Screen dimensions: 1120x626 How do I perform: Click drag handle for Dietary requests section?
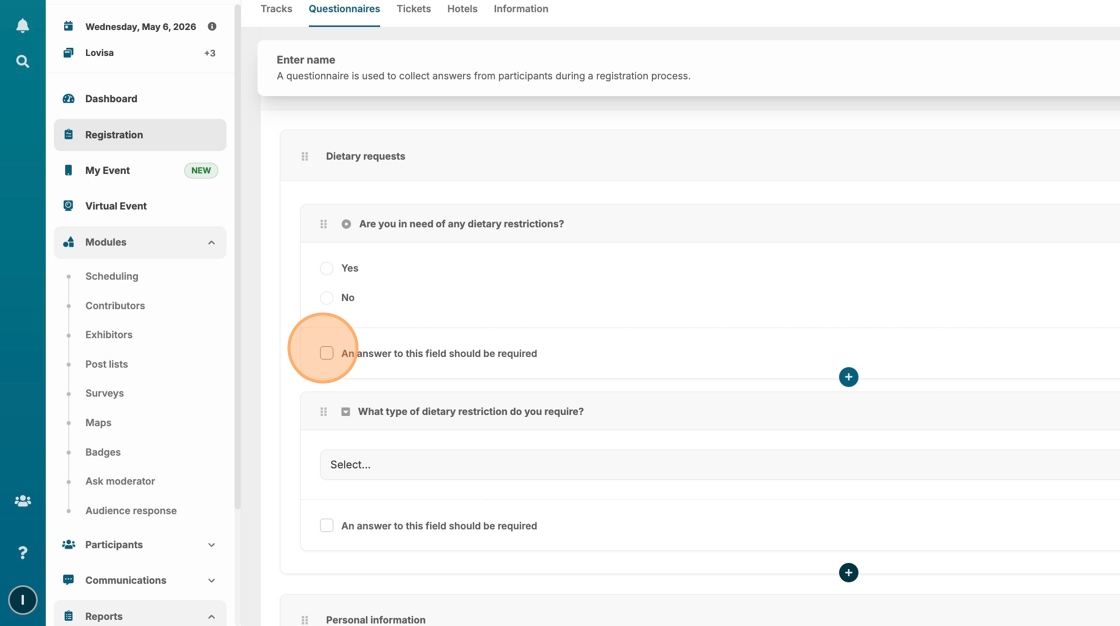pos(305,157)
